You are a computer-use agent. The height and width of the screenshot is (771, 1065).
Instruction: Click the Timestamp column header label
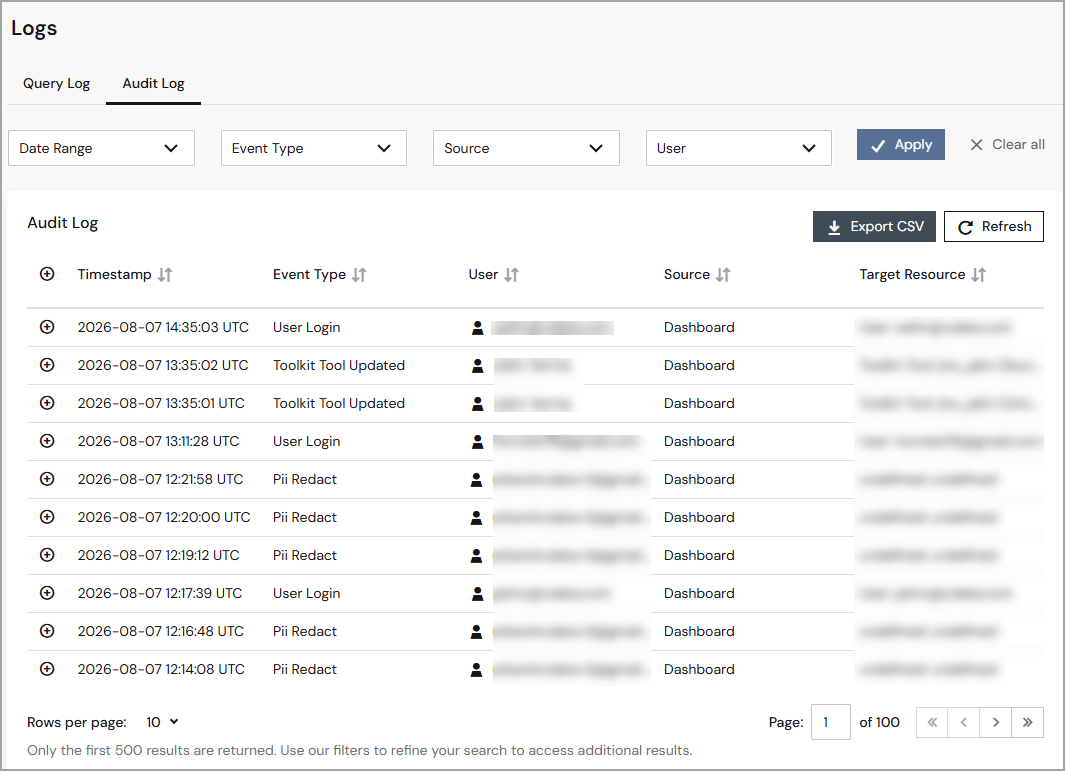(x=114, y=274)
